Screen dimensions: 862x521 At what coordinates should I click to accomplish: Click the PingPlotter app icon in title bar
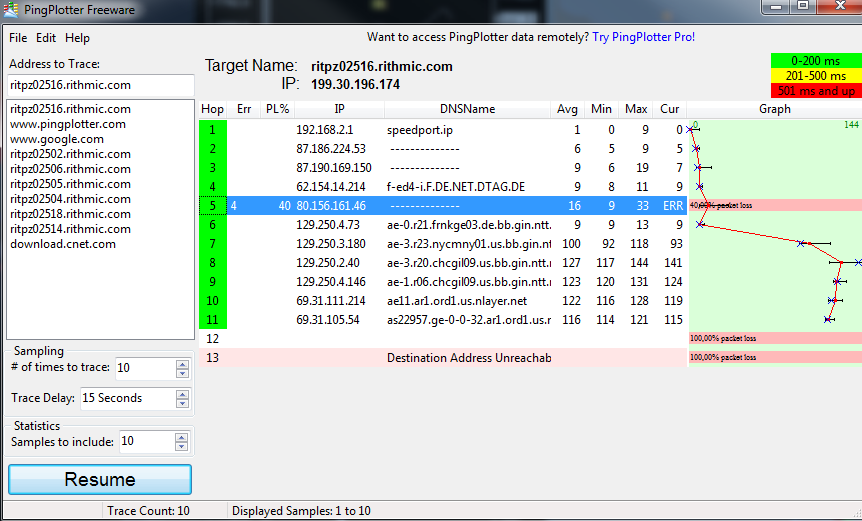click(x=10, y=9)
